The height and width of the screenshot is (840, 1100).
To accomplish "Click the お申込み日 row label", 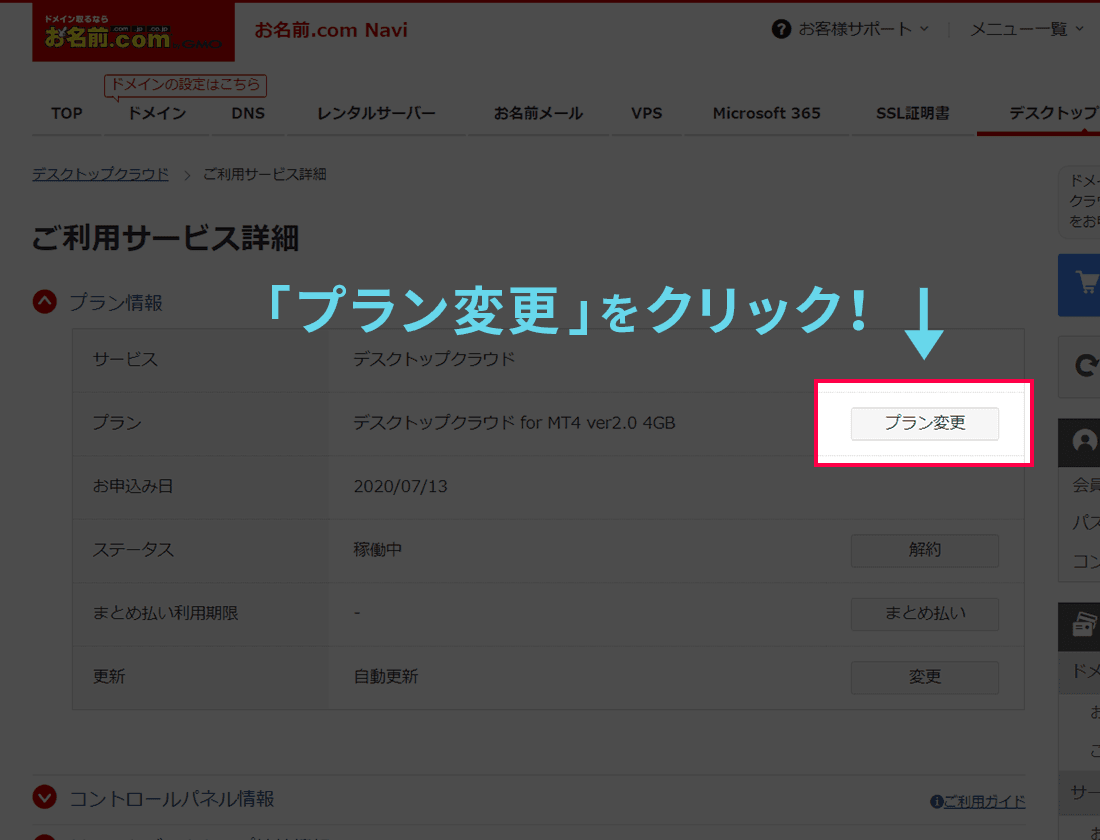I will (133, 486).
